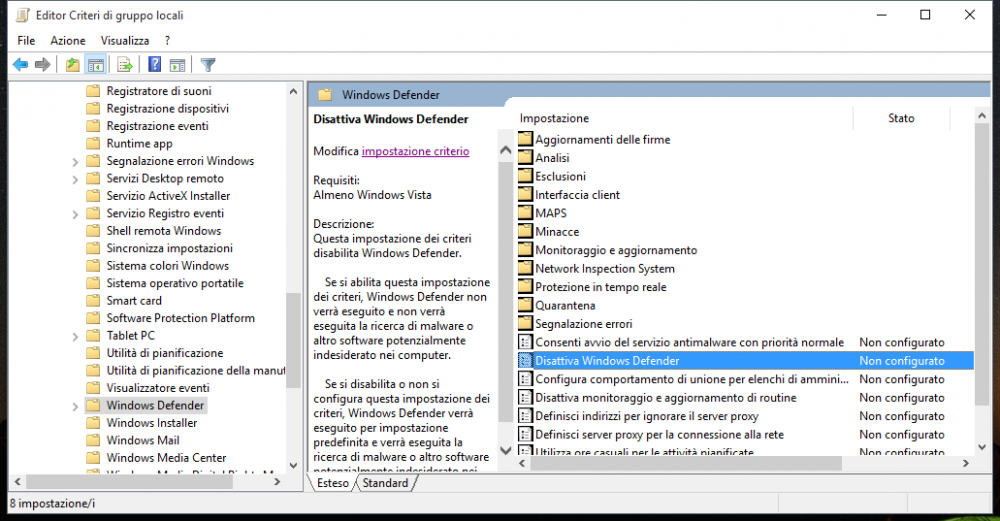Select the Quarantena folder in list

click(x=565, y=305)
